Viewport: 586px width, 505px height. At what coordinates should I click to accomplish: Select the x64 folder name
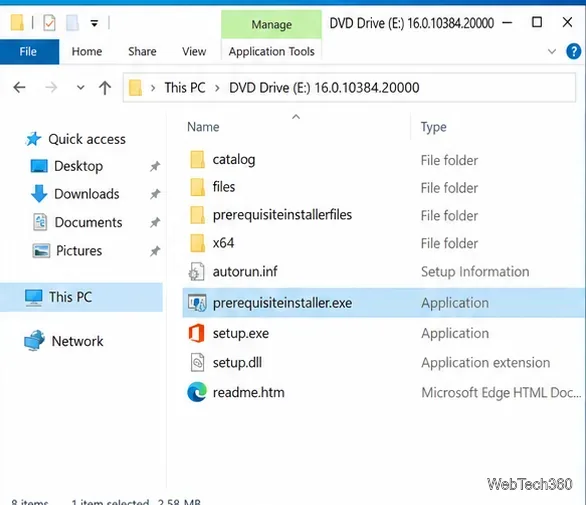point(223,243)
